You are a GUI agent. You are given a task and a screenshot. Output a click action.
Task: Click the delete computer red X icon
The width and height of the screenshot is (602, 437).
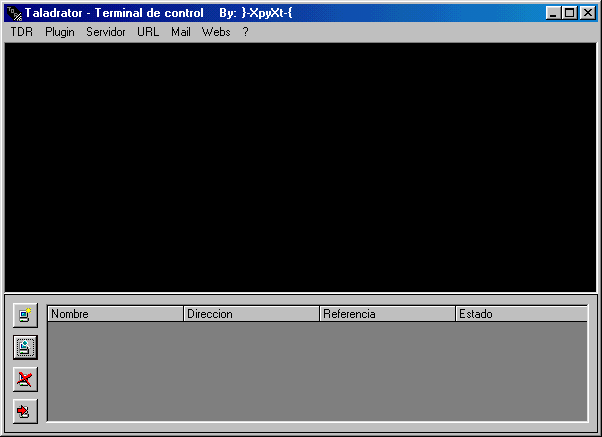pyautogui.click(x=25, y=379)
